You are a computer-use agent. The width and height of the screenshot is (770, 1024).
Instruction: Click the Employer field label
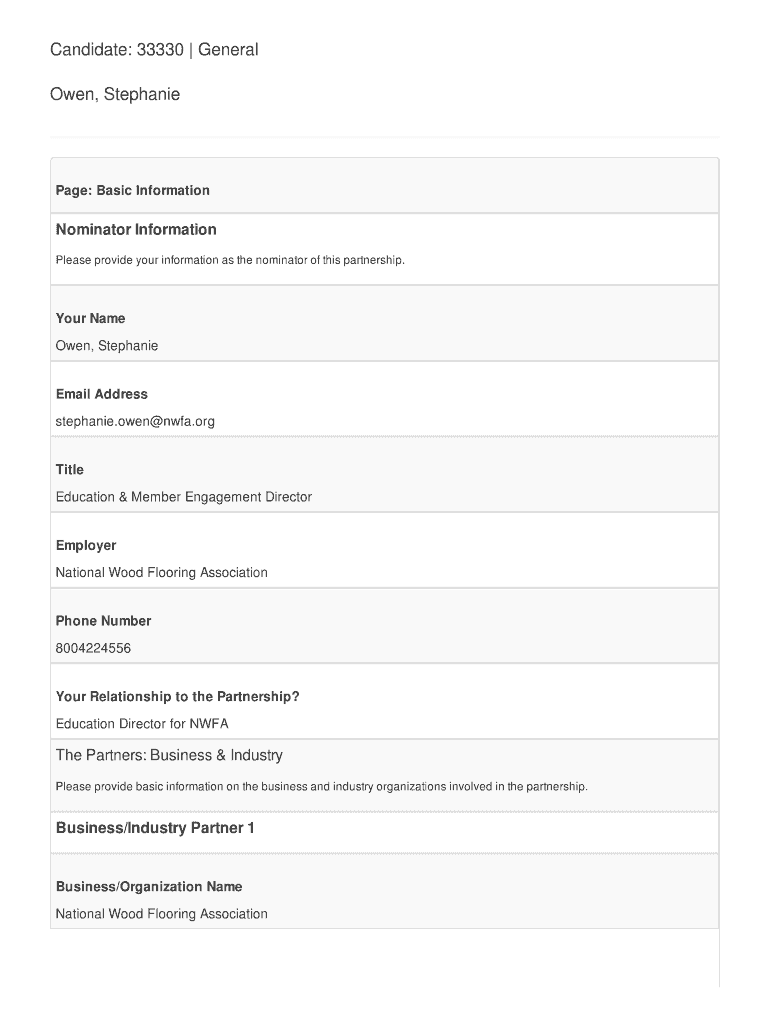(86, 545)
